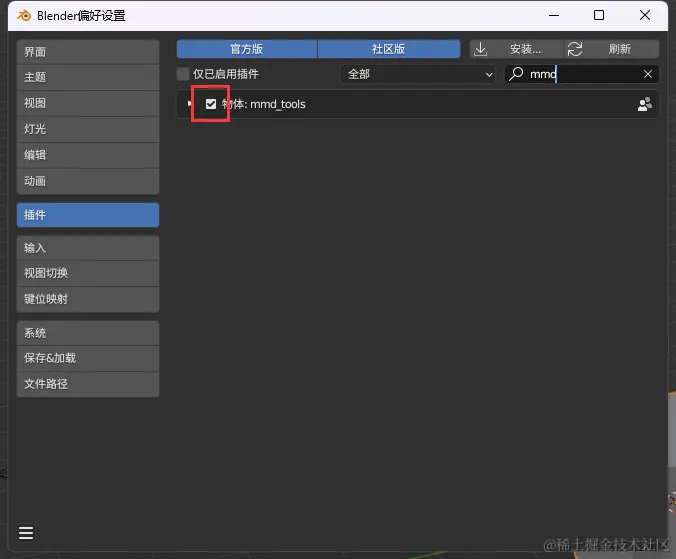Click the mmd_tools add-on name
This screenshot has width=676, height=559.
coord(263,104)
